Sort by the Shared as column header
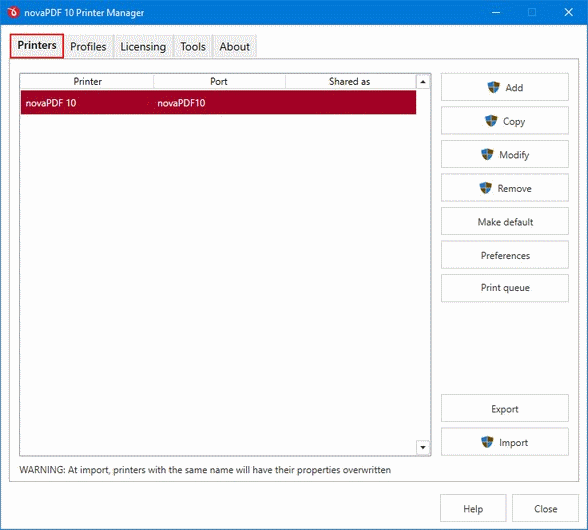Viewport: 588px width, 530px height. click(x=350, y=81)
